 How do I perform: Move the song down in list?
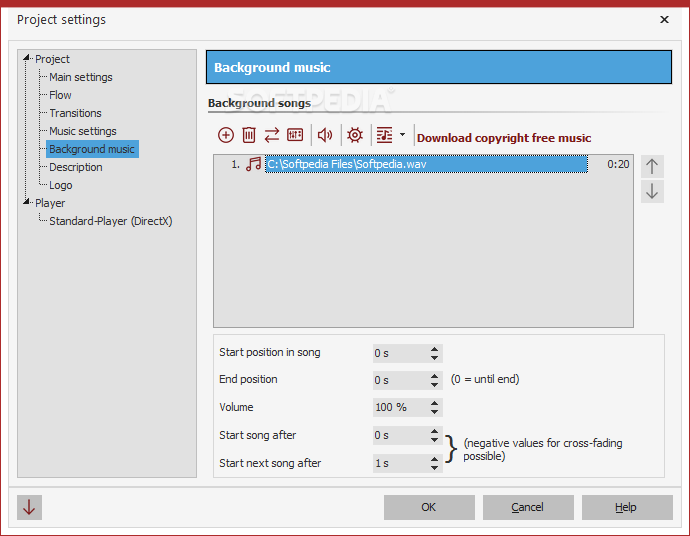click(x=652, y=191)
